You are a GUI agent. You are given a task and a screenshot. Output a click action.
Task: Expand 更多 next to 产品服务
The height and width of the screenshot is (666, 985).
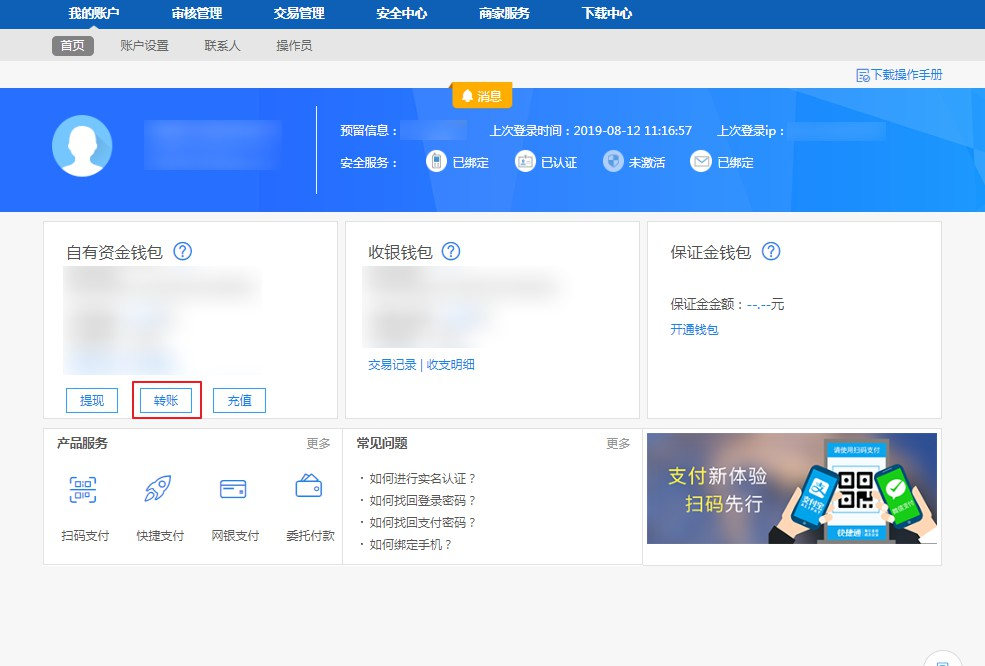318,443
